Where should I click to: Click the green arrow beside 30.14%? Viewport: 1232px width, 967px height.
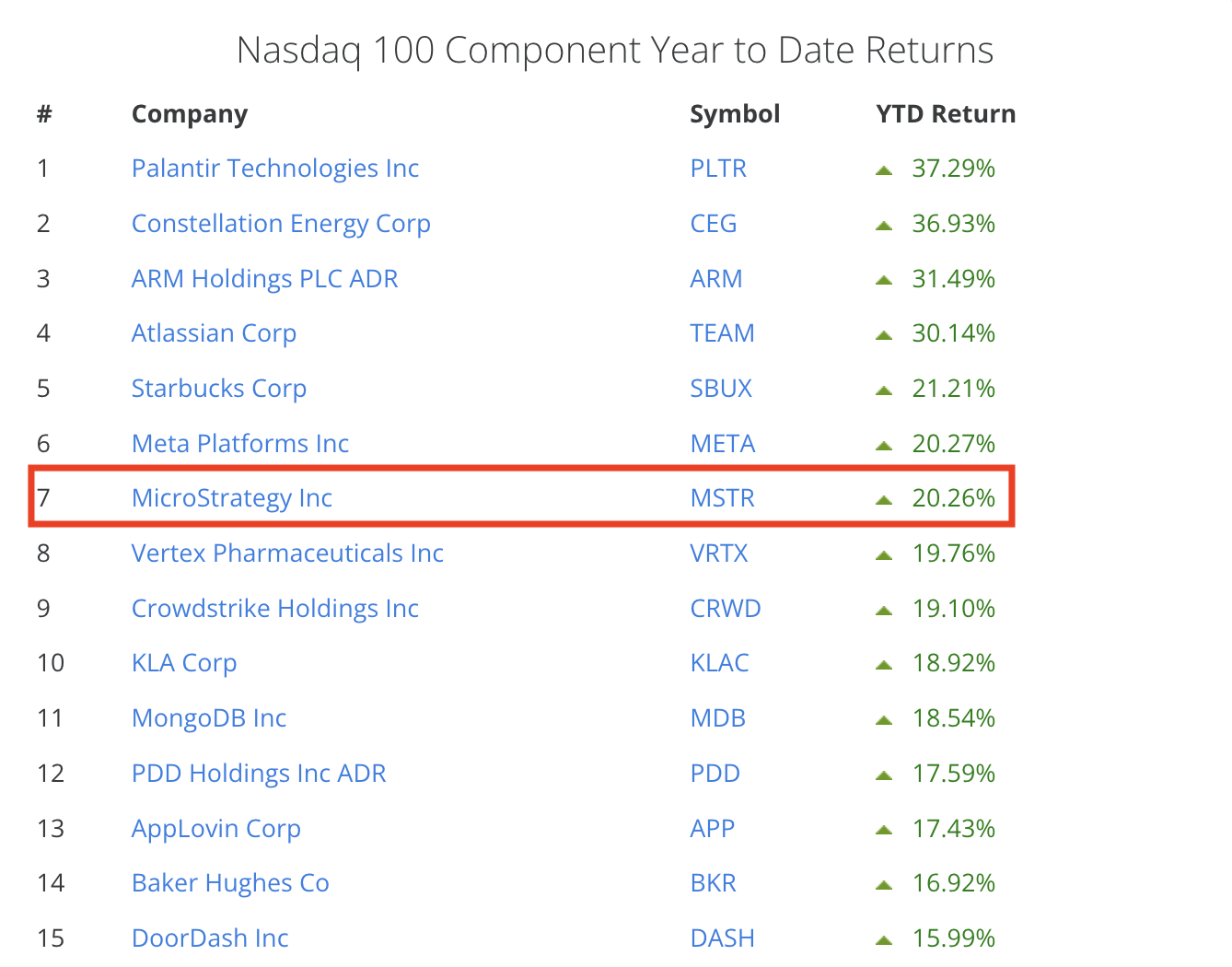click(x=884, y=334)
